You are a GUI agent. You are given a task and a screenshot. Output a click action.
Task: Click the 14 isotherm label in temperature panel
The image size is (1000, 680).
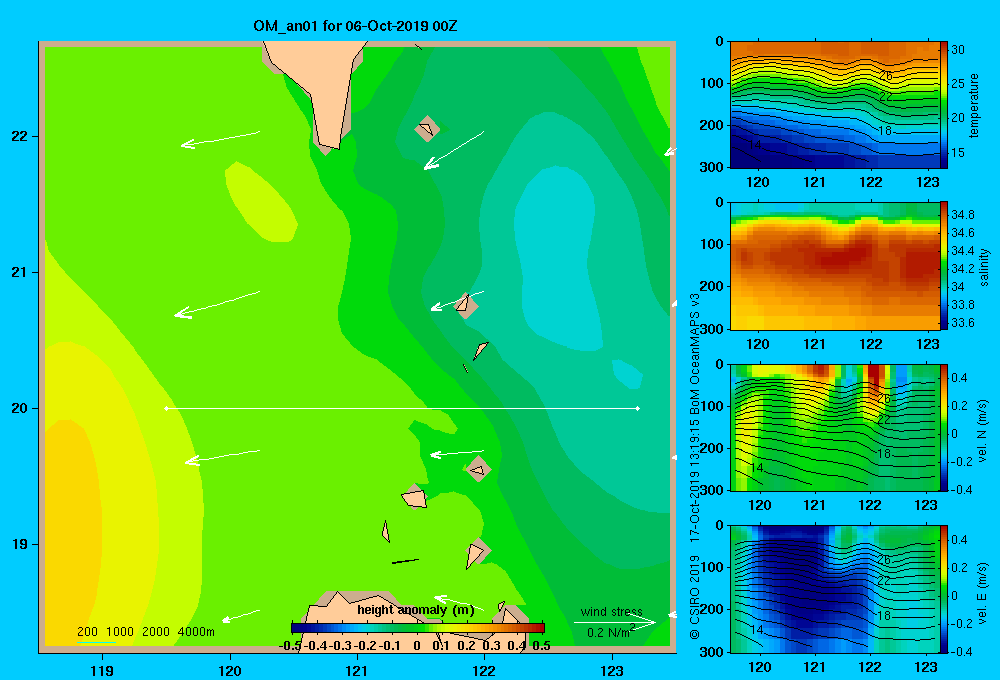754,145
